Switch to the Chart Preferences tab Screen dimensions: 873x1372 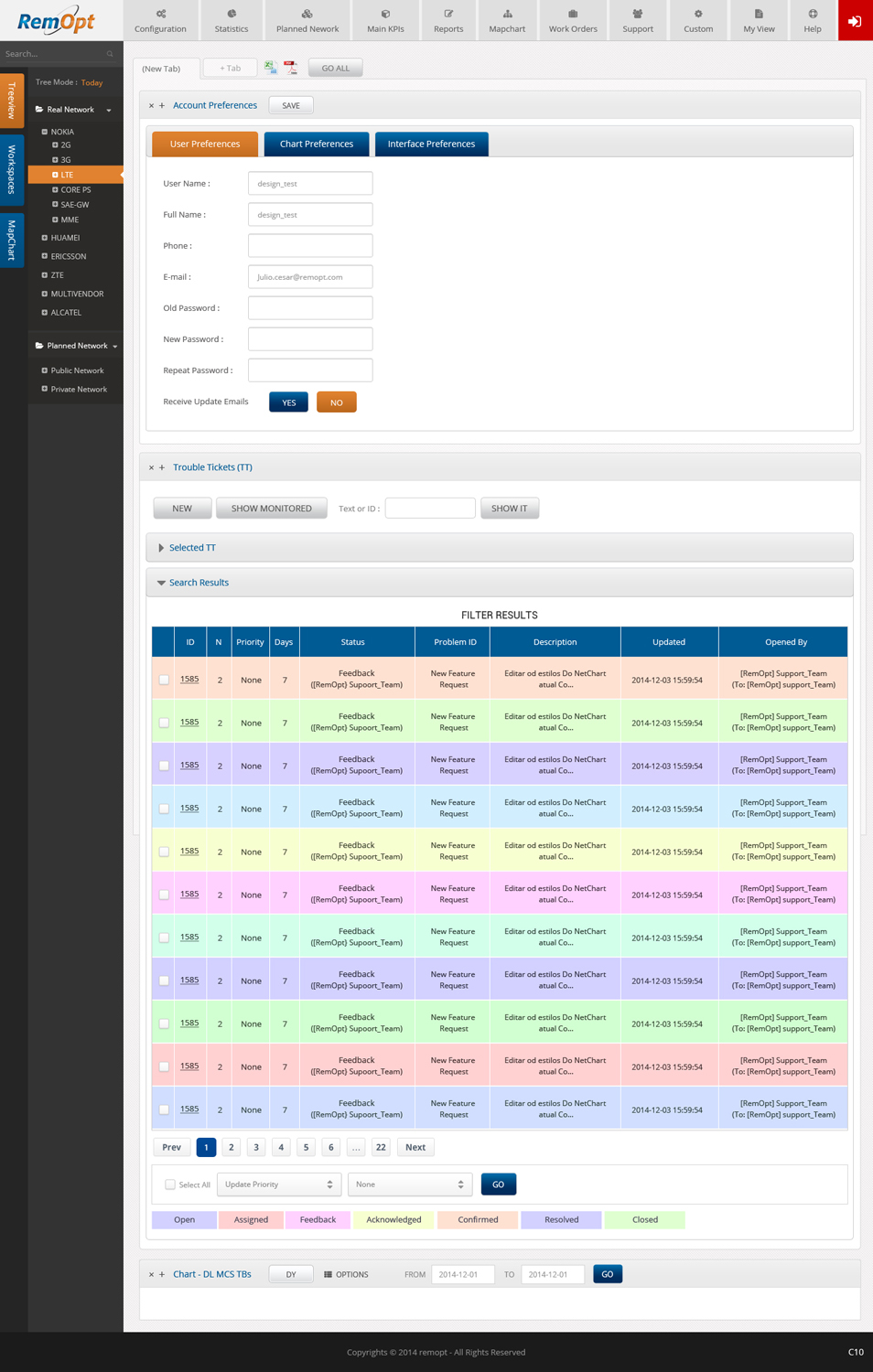[x=317, y=145]
